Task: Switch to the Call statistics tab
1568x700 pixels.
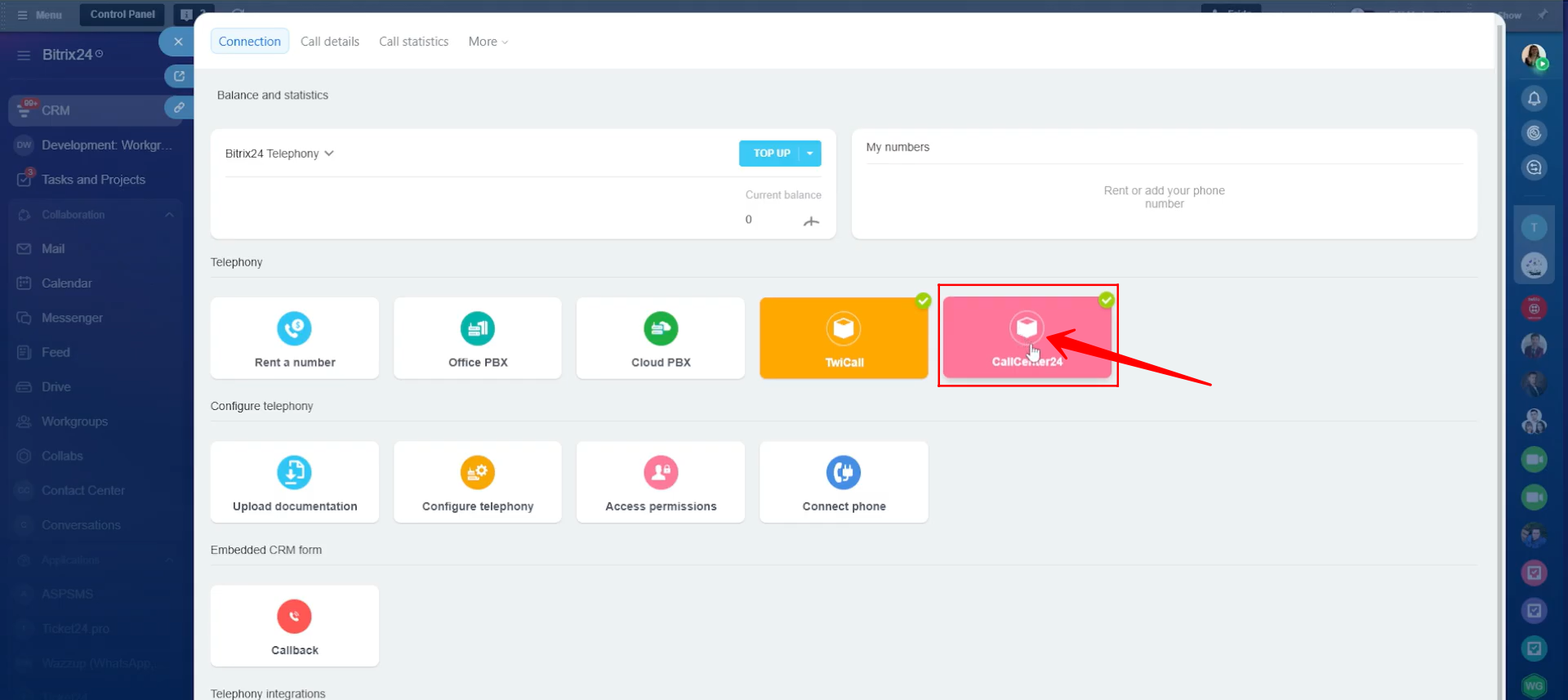Action: point(413,42)
